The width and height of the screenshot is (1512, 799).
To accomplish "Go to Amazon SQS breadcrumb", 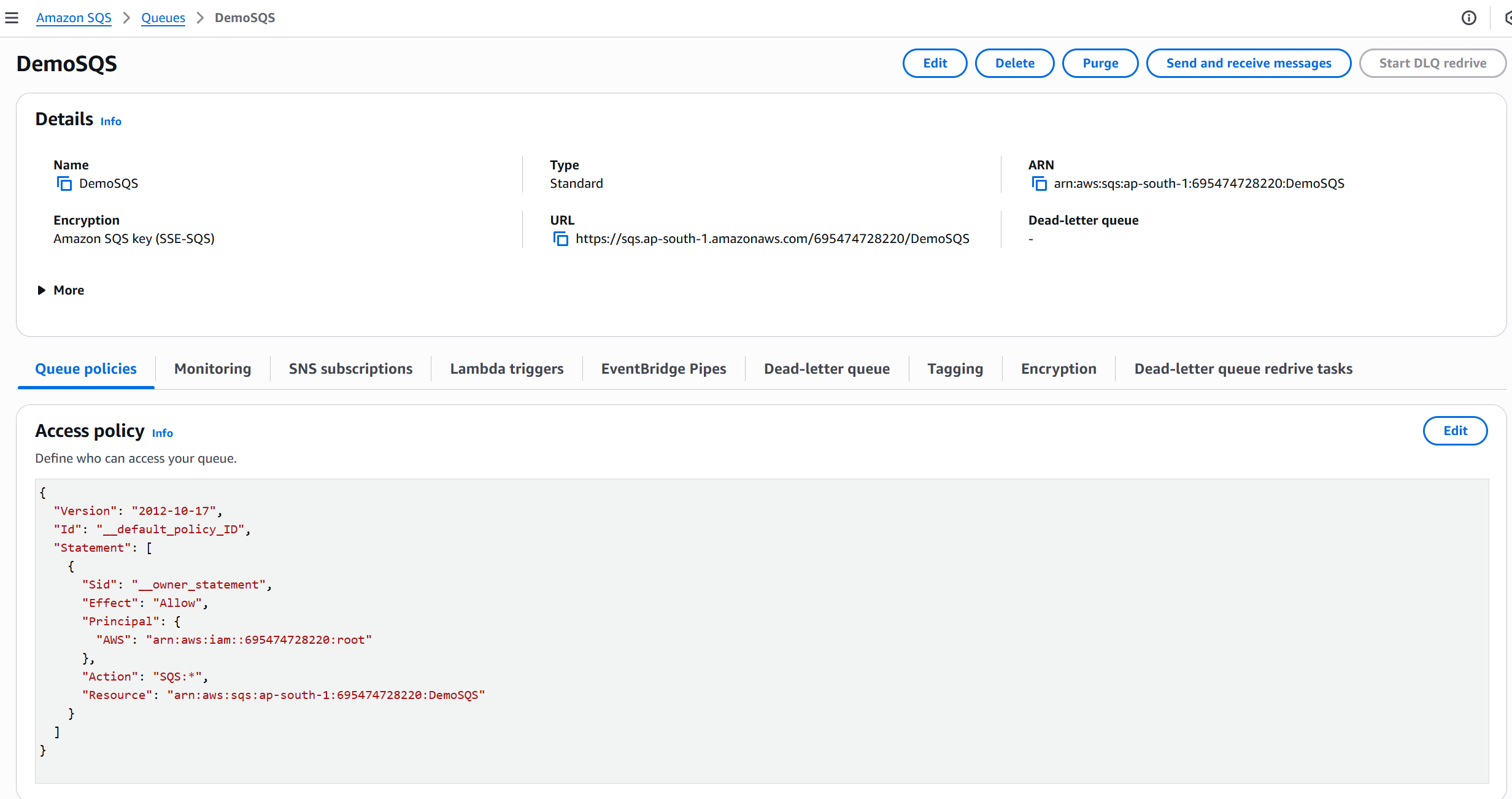I will coord(74,18).
